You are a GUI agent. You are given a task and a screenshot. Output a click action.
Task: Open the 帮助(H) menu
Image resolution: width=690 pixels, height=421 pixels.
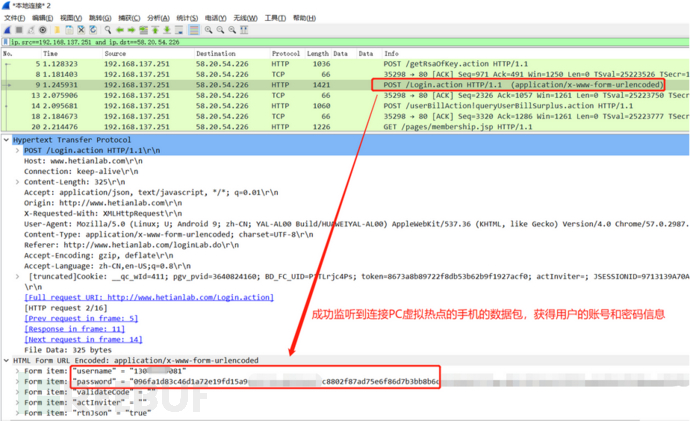(x=304, y=18)
